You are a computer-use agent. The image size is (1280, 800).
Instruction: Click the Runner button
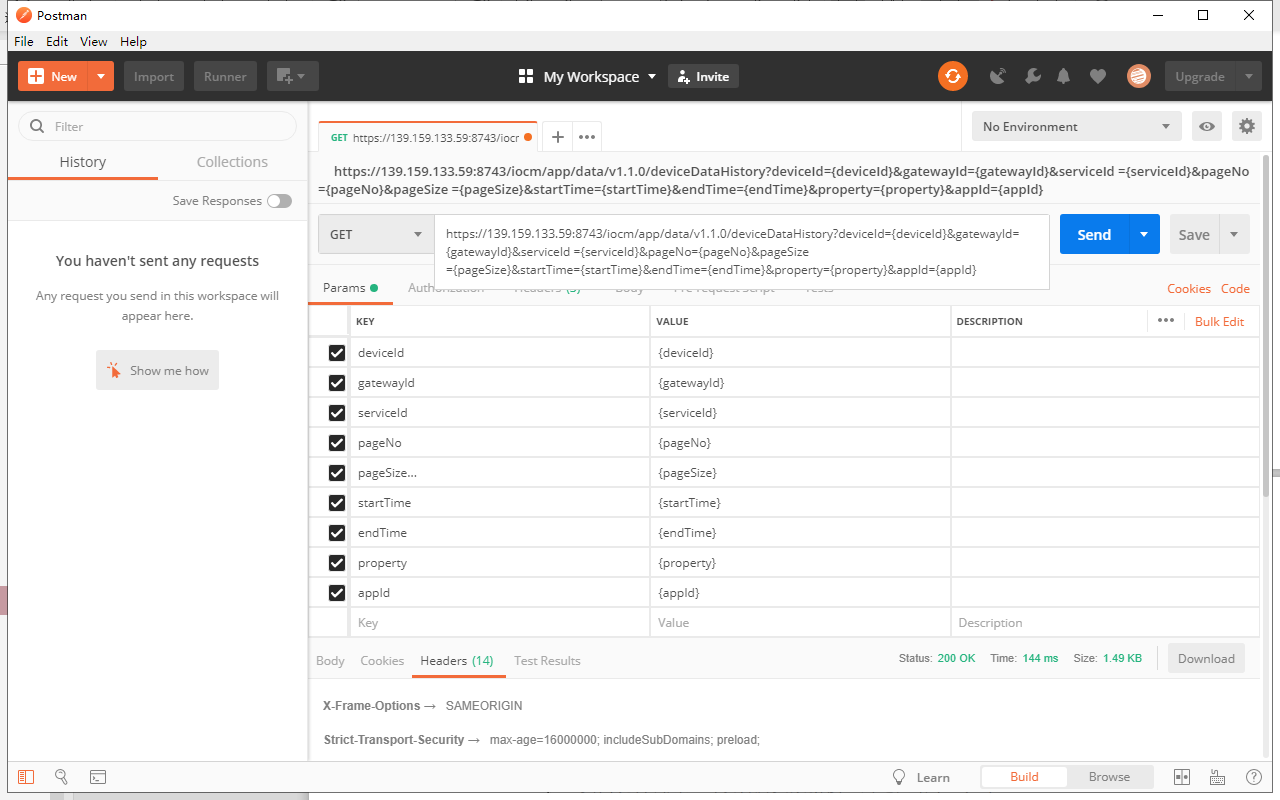point(225,76)
